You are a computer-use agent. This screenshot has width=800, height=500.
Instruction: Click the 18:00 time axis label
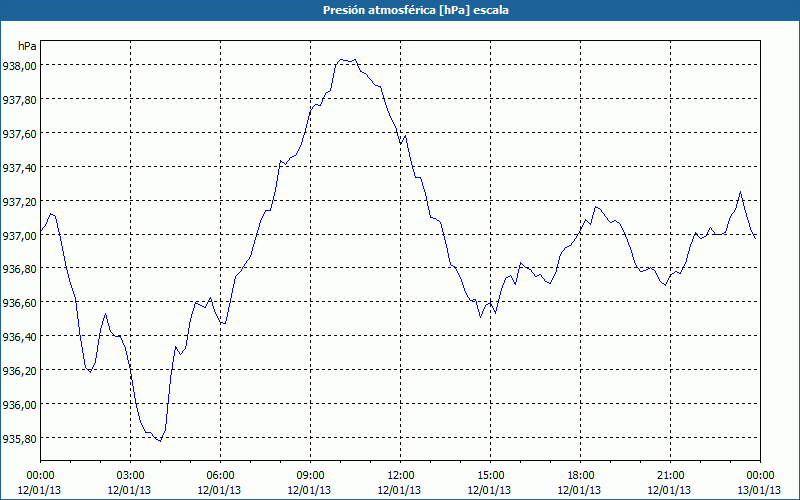coord(581,476)
